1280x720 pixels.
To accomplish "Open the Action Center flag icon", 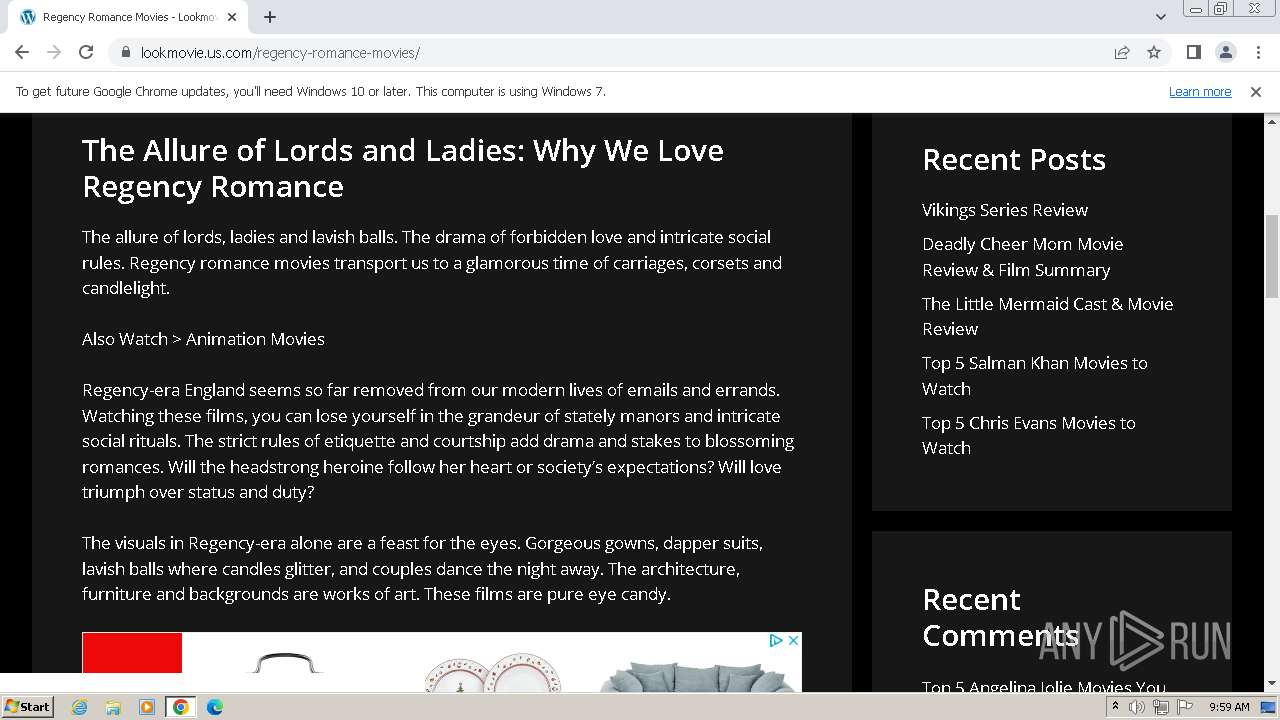I will pos(1185,707).
